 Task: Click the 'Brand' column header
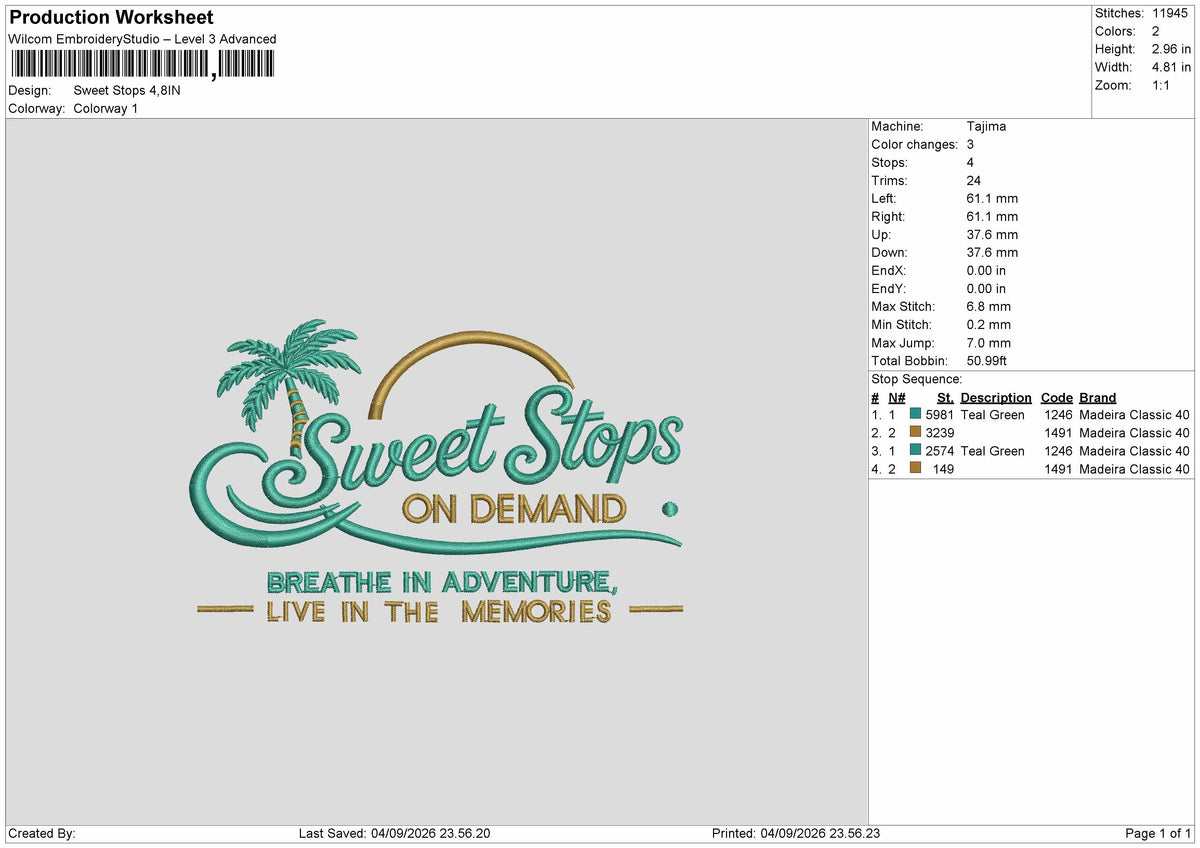(1098, 397)
